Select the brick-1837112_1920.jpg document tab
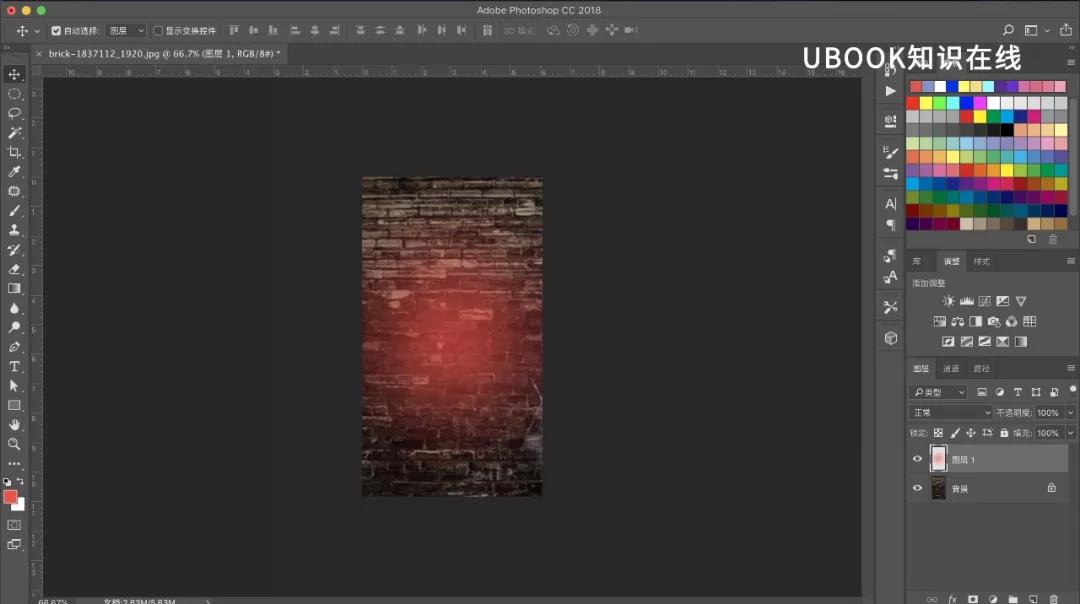Image resolution: width=1080 pixels, height=604 pixels. click(x=164, y=53)
